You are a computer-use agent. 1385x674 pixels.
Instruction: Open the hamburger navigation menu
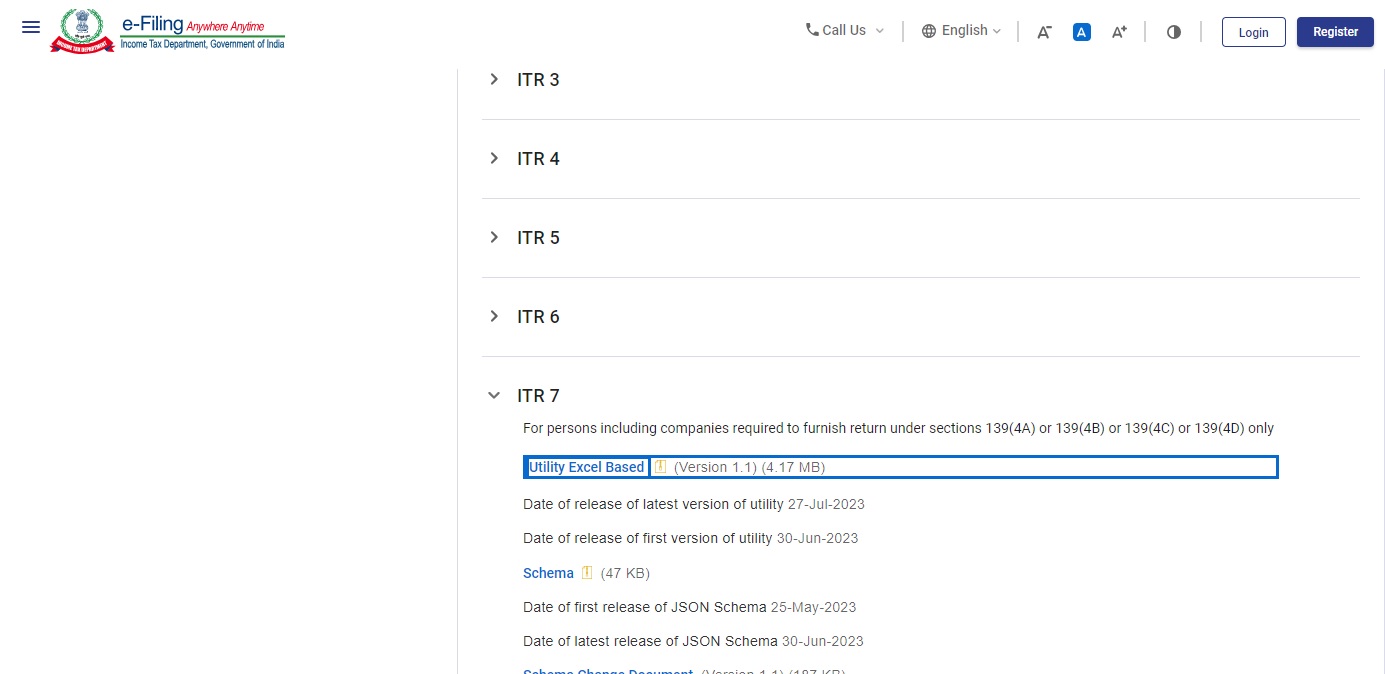coord(30,27)
